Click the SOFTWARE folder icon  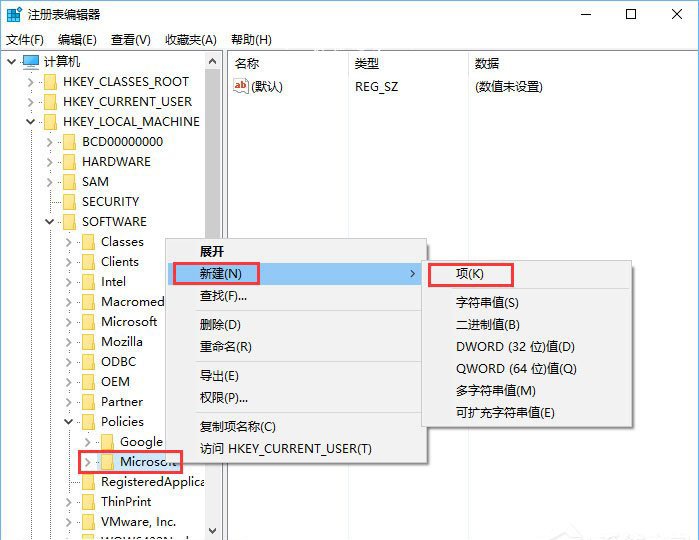[69, 222]
